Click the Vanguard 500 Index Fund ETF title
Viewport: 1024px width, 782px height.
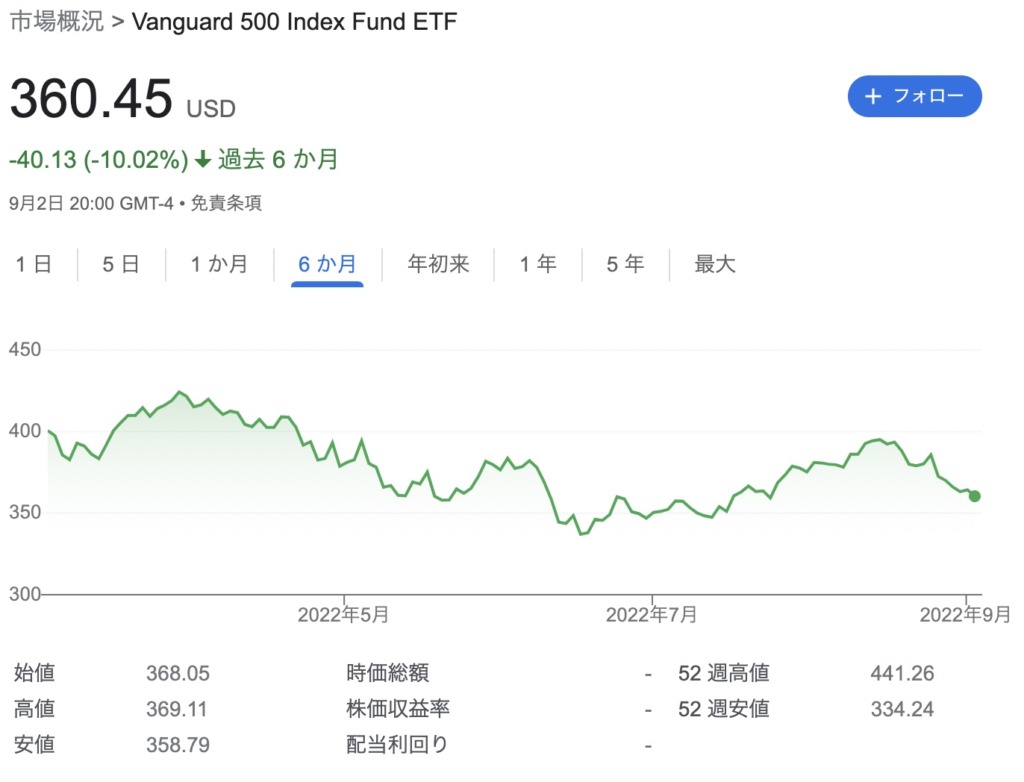click(x=295, y=22)
